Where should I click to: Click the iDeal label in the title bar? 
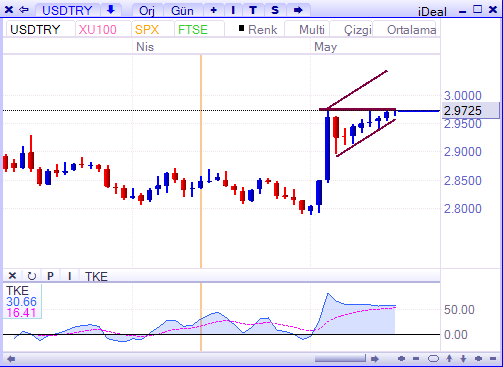click(432, 12)
